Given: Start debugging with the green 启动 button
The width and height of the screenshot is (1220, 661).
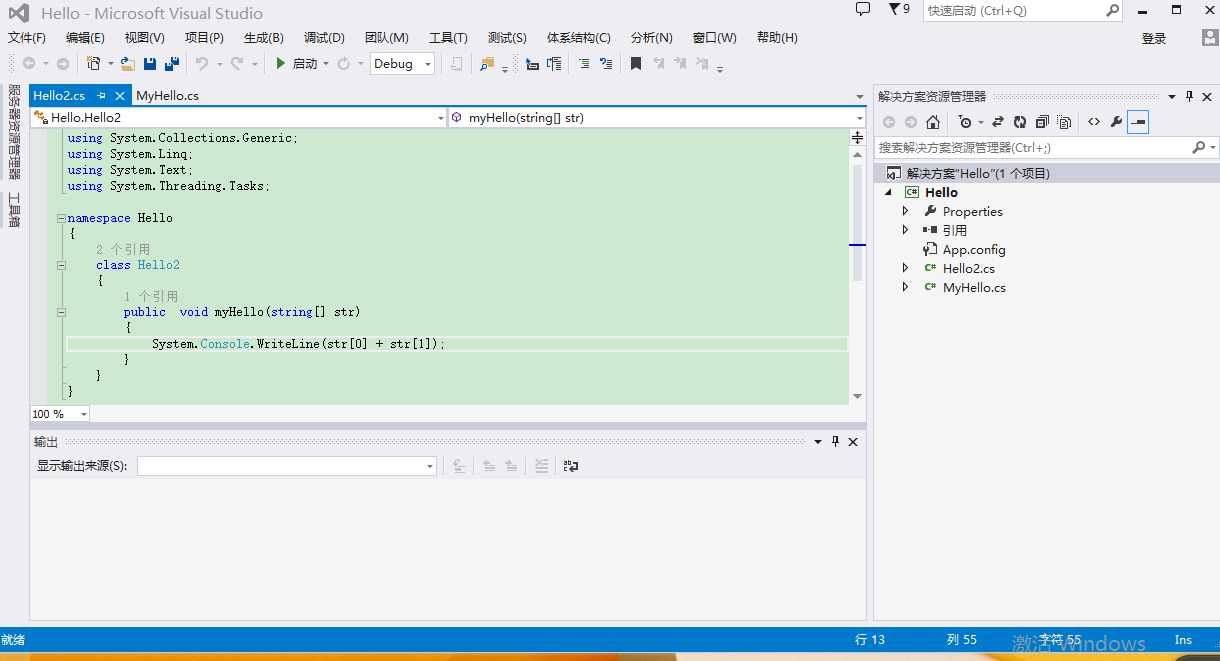Looking at the screenshot, I should pos(297,63).
